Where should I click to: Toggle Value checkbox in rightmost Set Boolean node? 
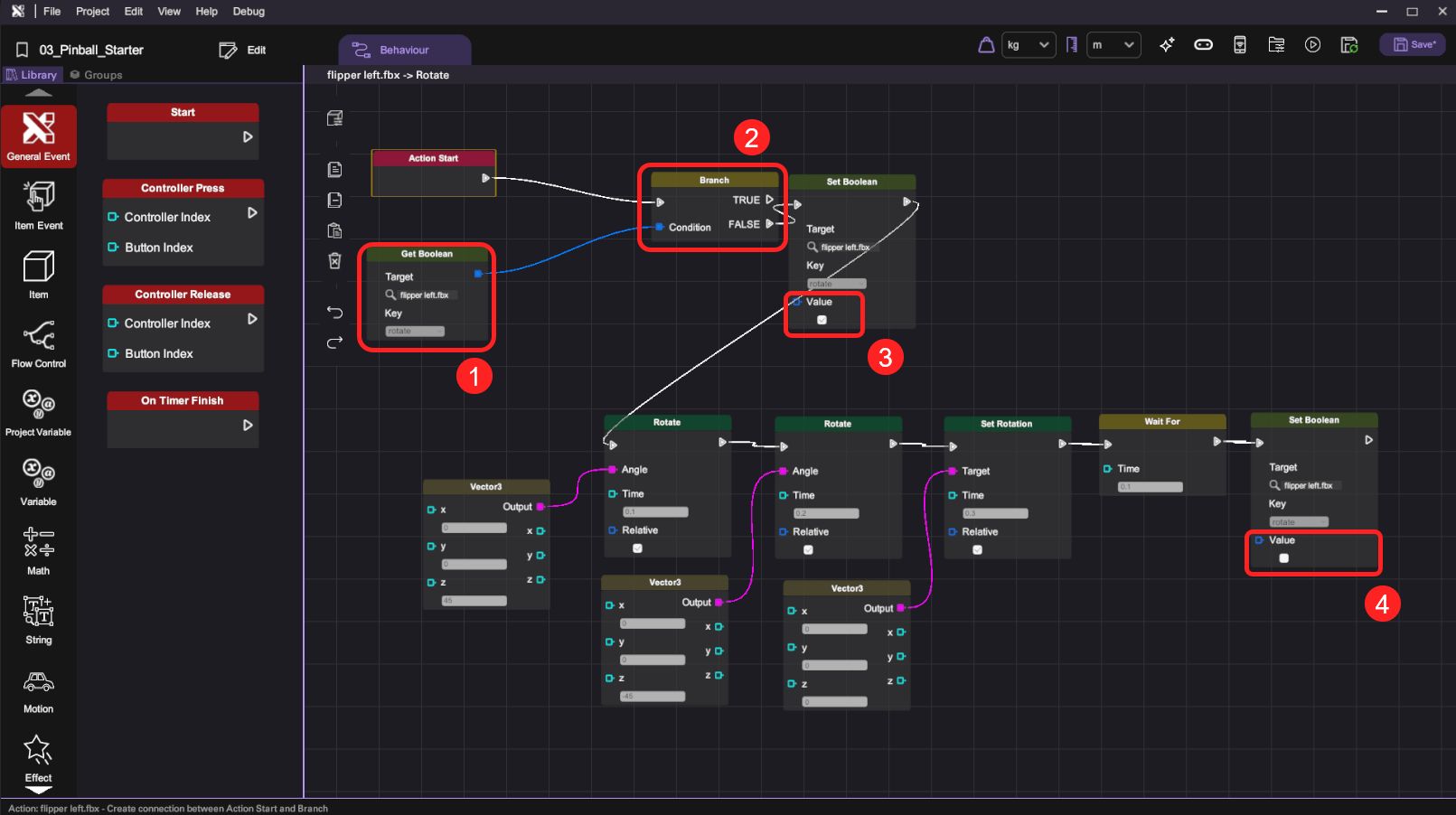(1283, 558)
